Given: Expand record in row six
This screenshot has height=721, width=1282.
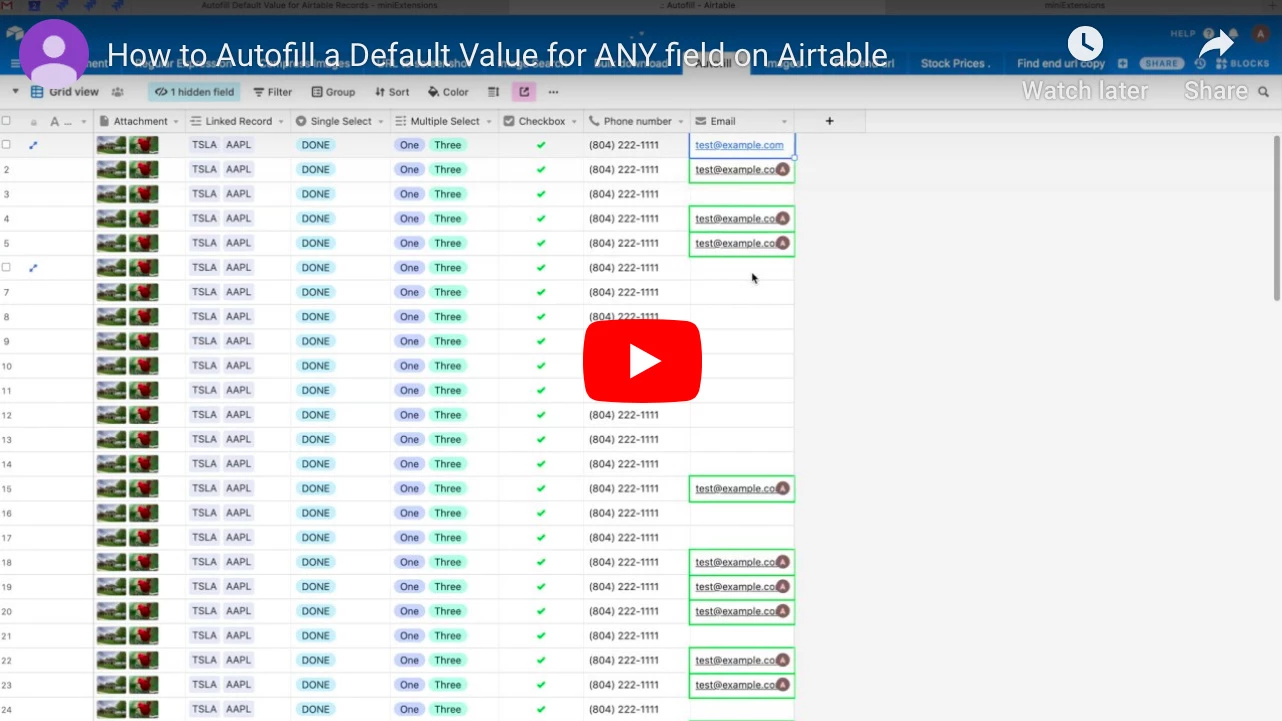Looking at the screenshot, I should (x=33, y=268).
